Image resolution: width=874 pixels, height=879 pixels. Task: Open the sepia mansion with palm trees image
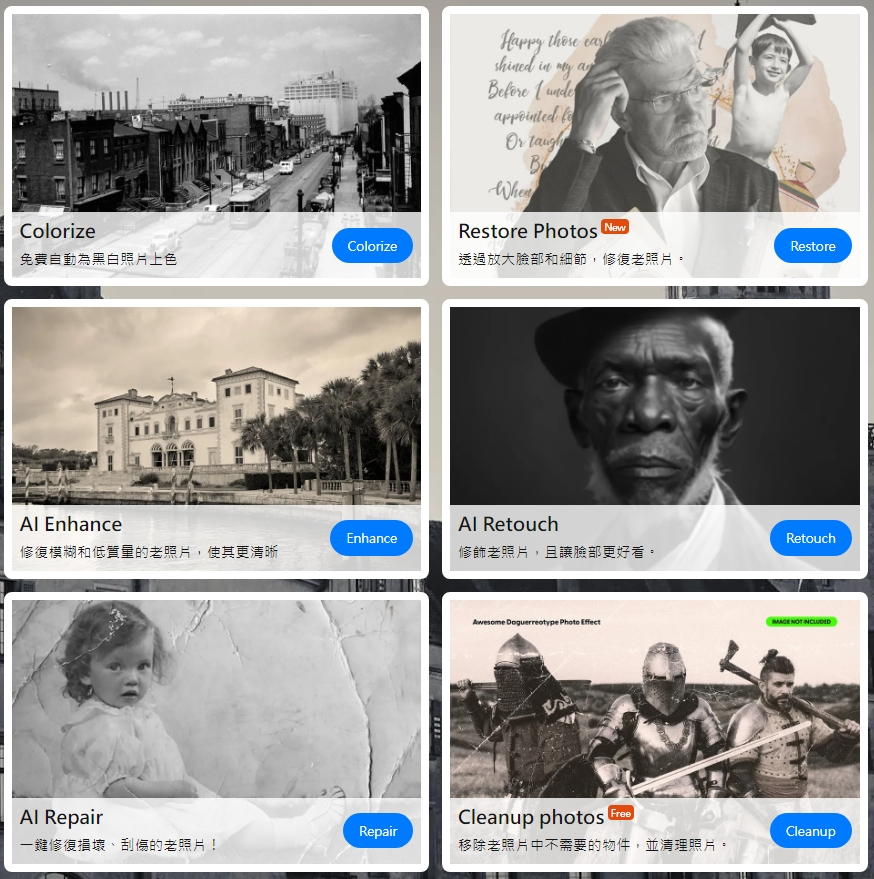pyautogui.click(x=216, y=406)
